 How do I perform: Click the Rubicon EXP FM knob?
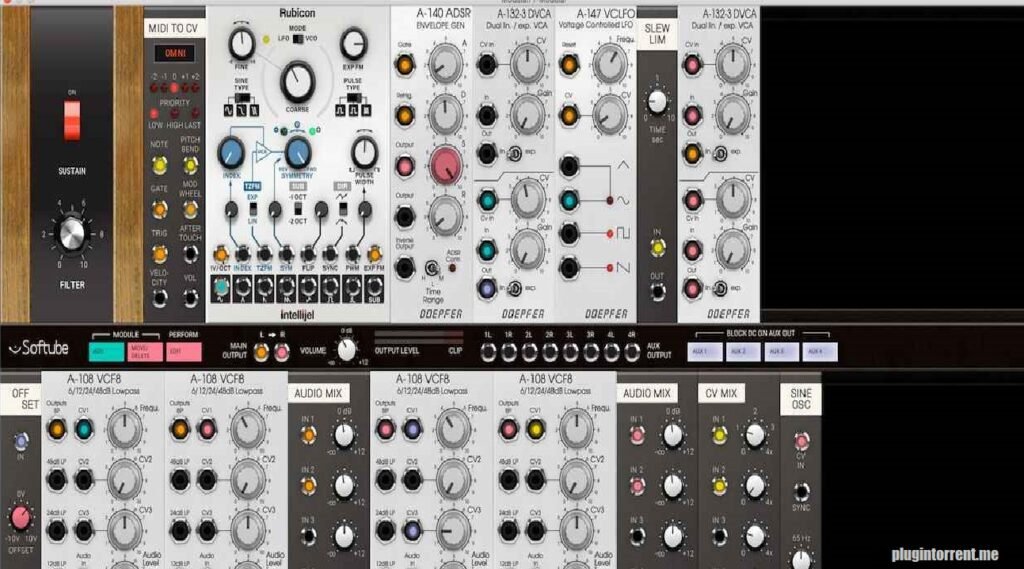353,44
